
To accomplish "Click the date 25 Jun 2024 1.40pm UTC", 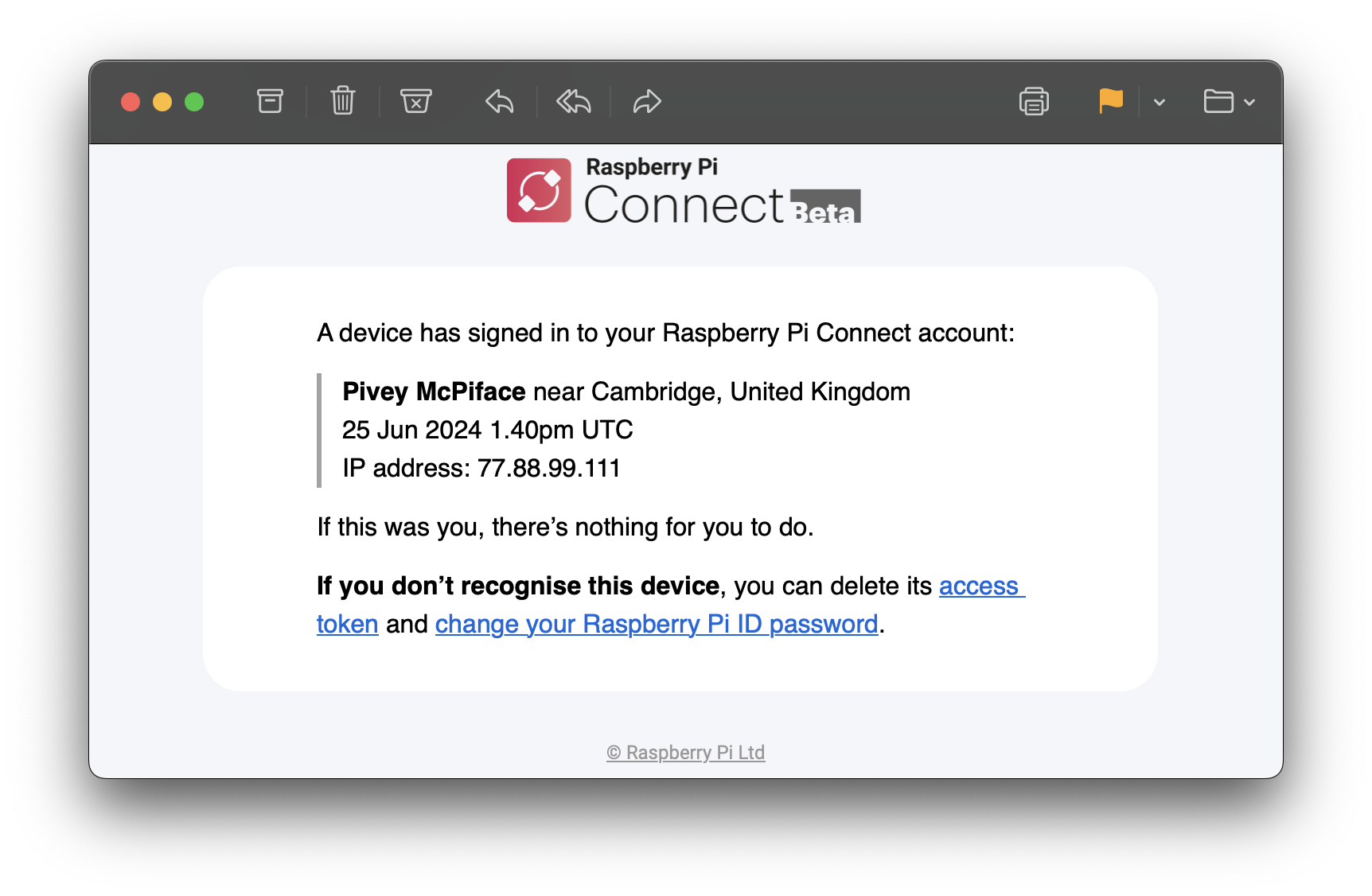I will tap(488, 430).
